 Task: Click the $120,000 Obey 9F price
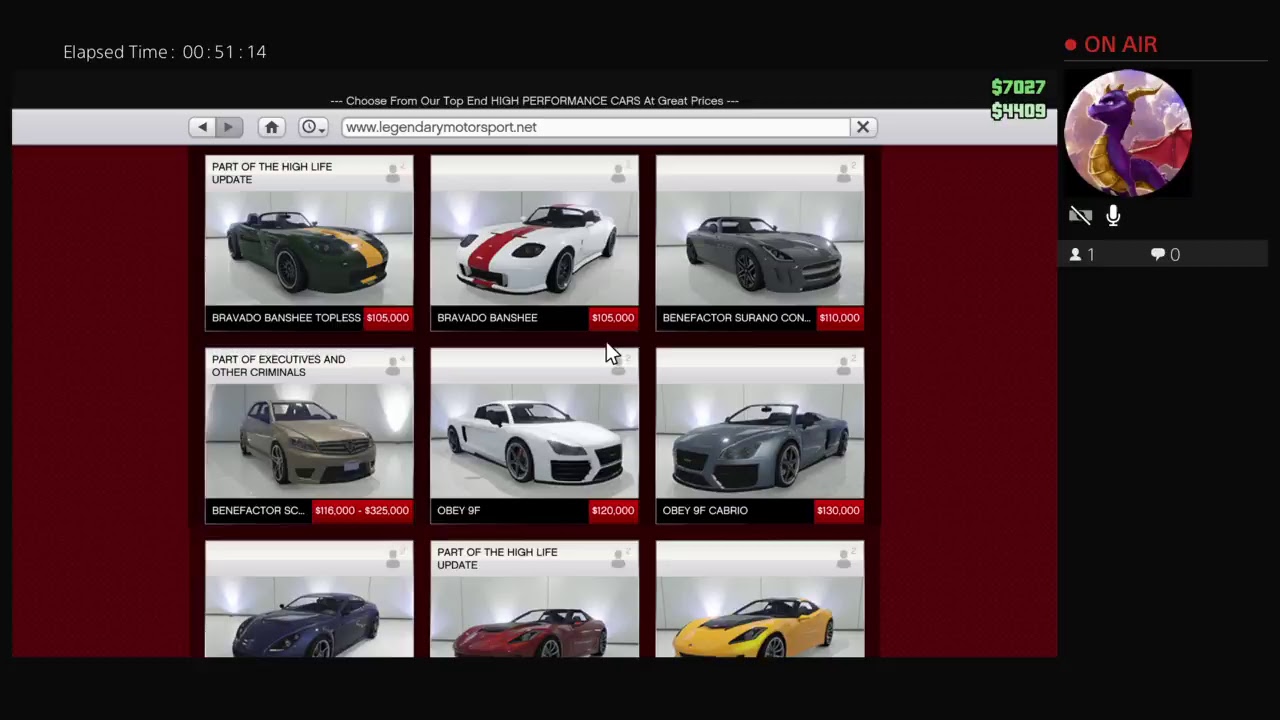tap(613, 511)
